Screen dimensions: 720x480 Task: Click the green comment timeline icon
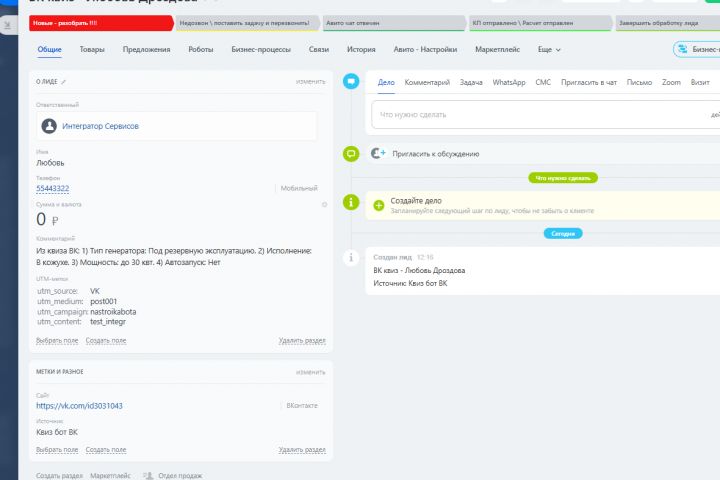[351, 153]
